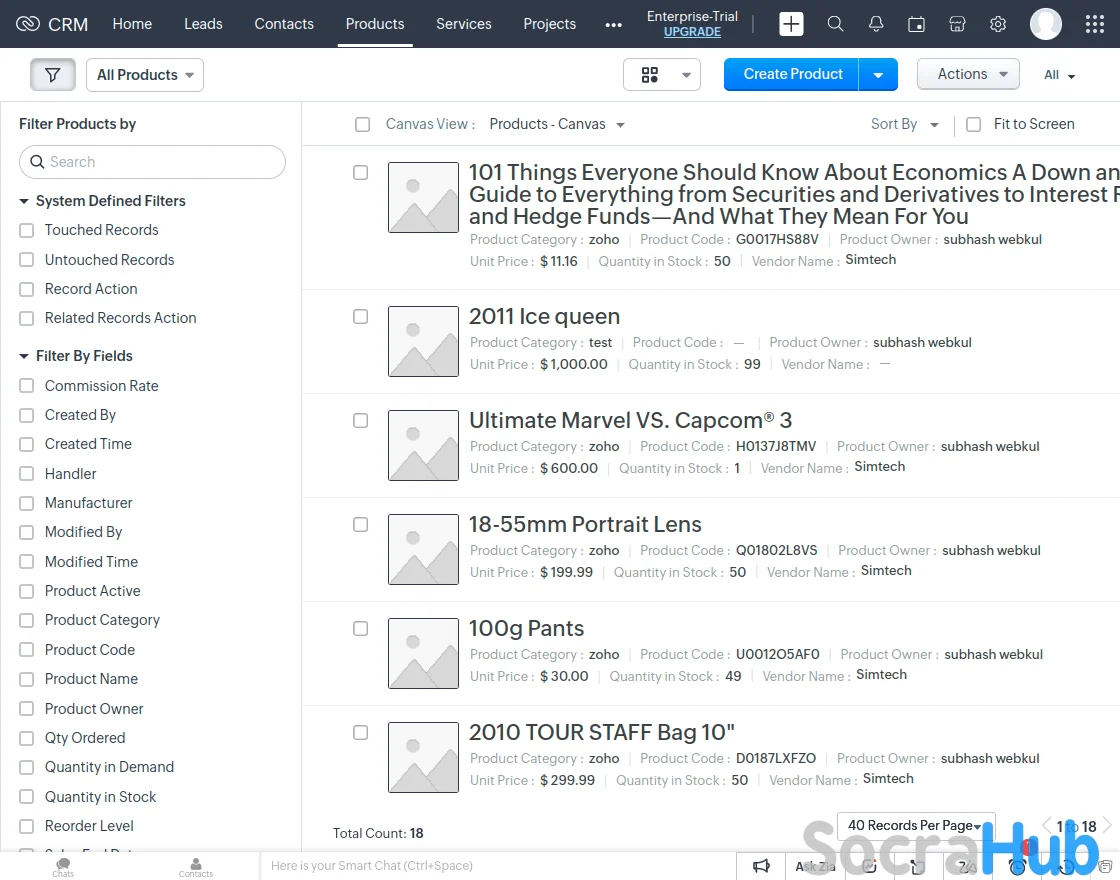Switch to the Leads tab

coord(203,24)
